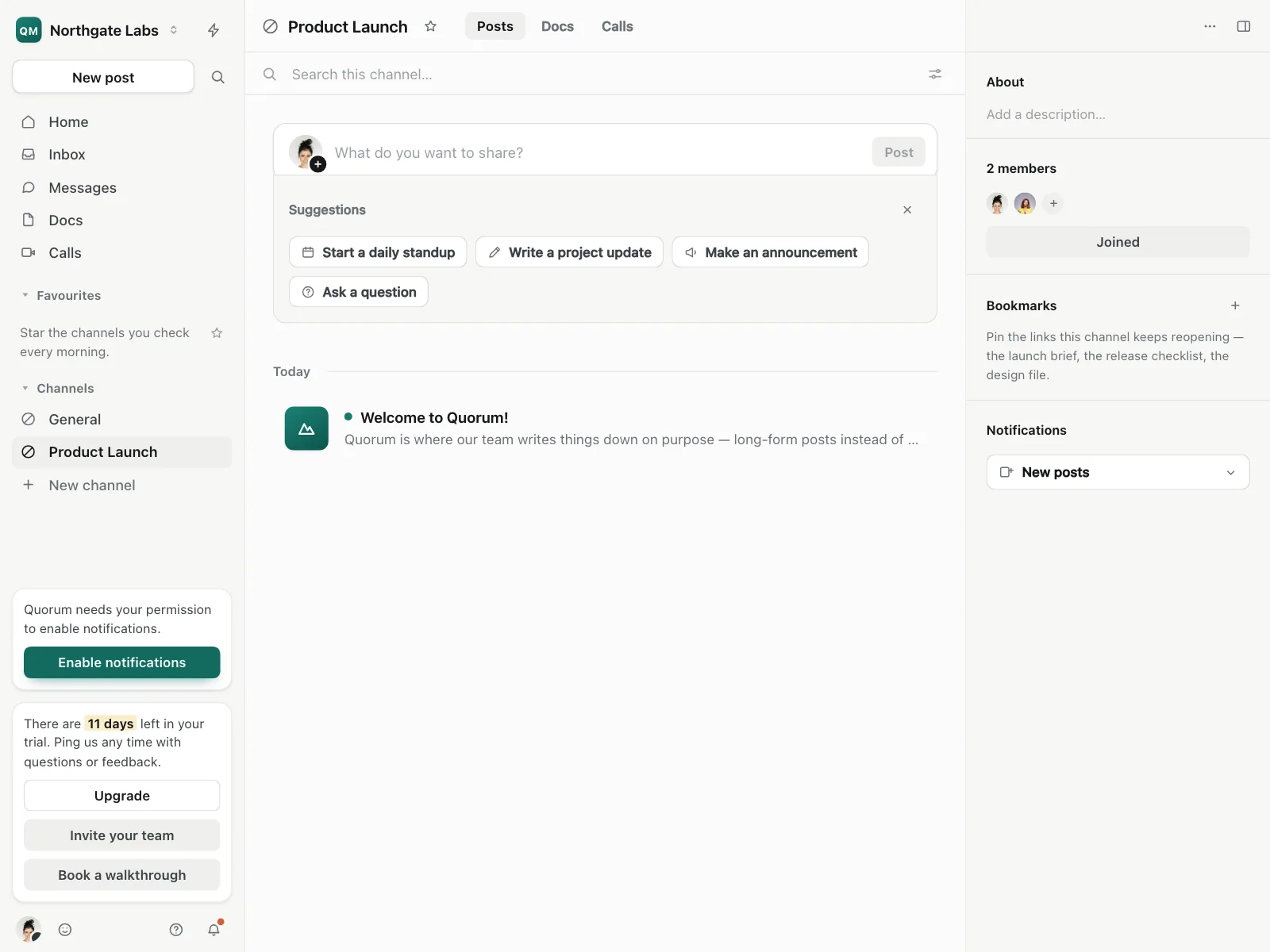Set status with the smiley icon
Viewport: 1270px width, 952px height.
[x=65, y=930]
